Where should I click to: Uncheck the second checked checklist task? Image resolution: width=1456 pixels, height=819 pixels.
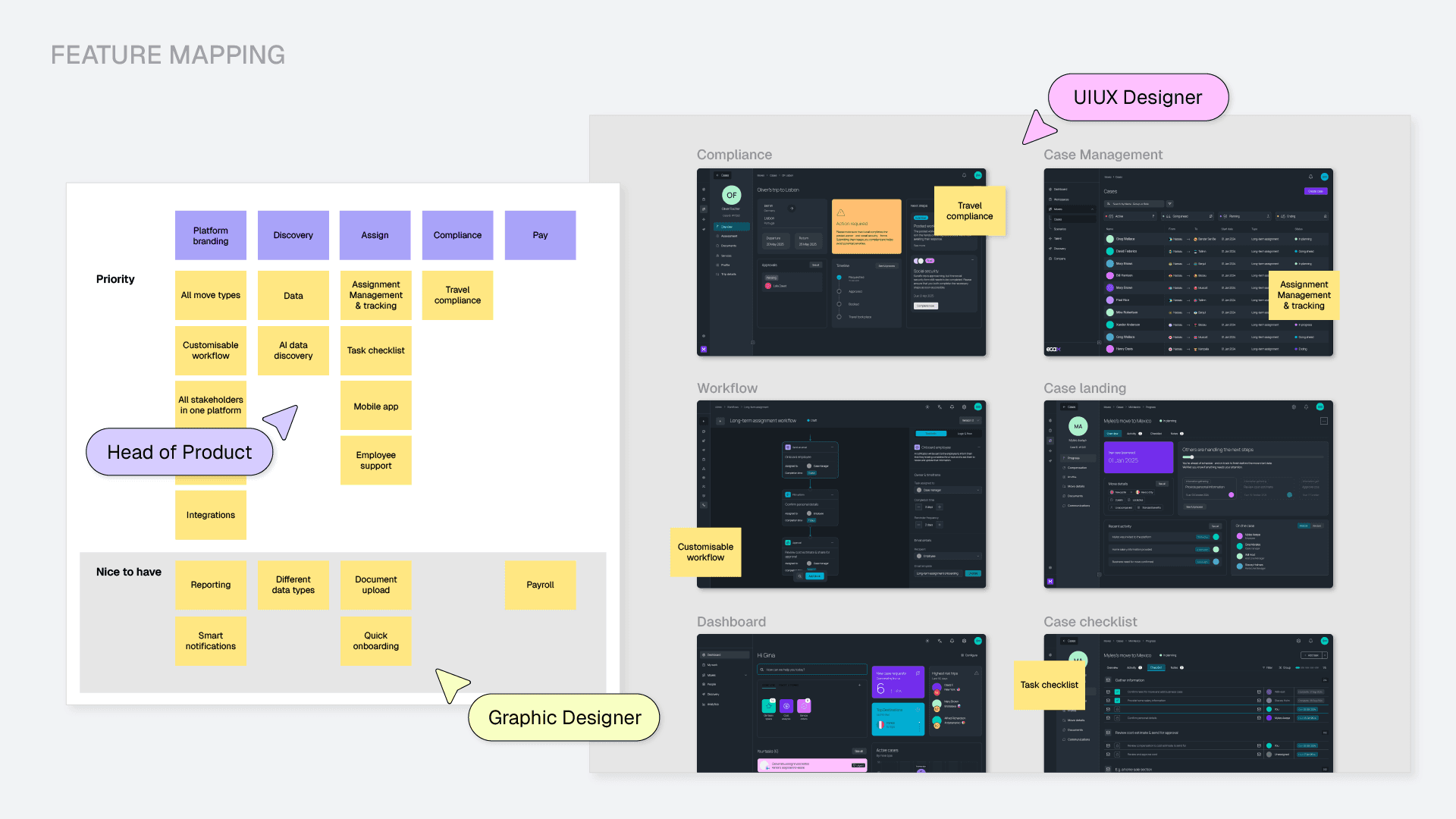(x=1117, y=701)
